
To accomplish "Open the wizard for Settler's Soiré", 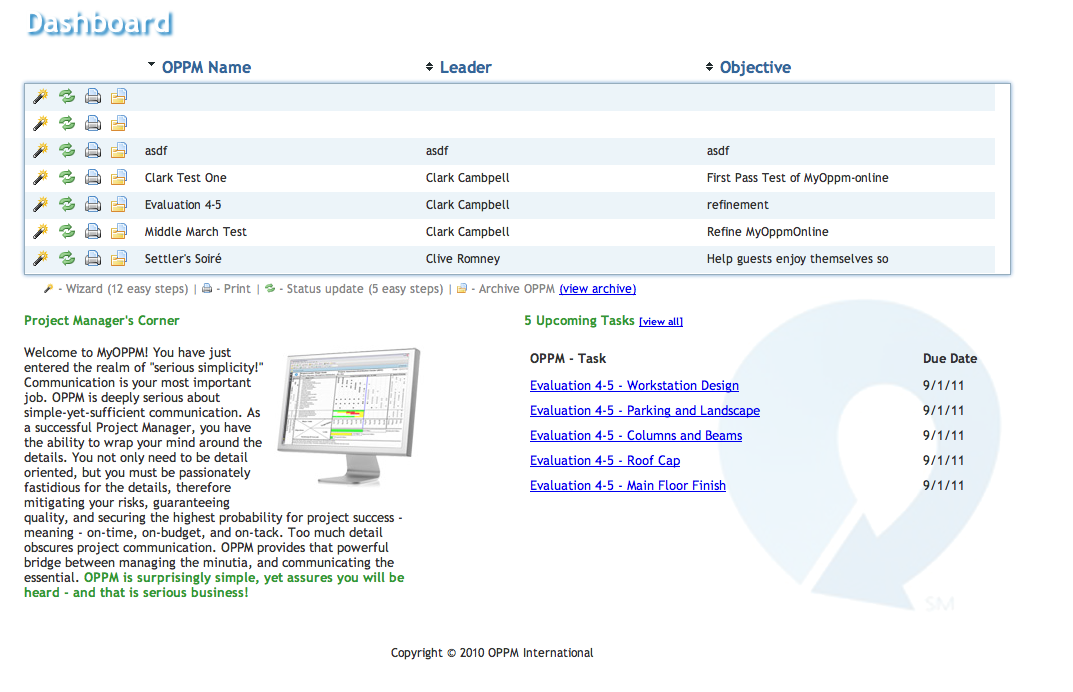I will 40,259.
